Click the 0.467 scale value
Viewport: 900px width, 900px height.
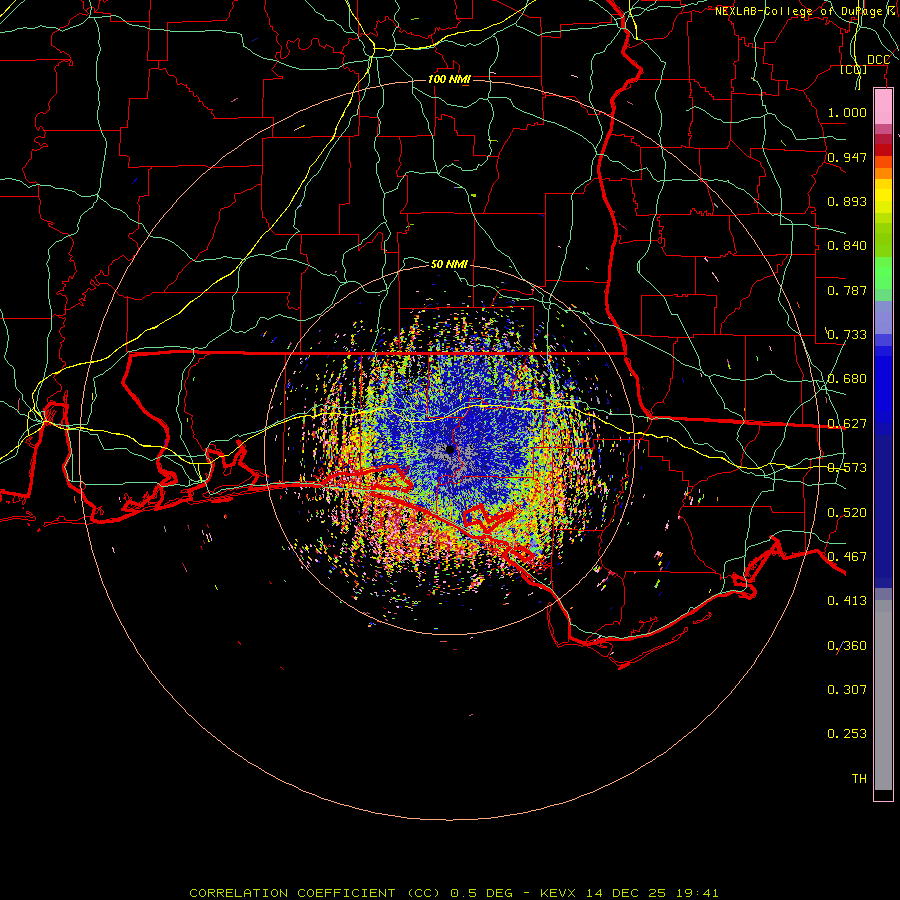tap(847, 557)
